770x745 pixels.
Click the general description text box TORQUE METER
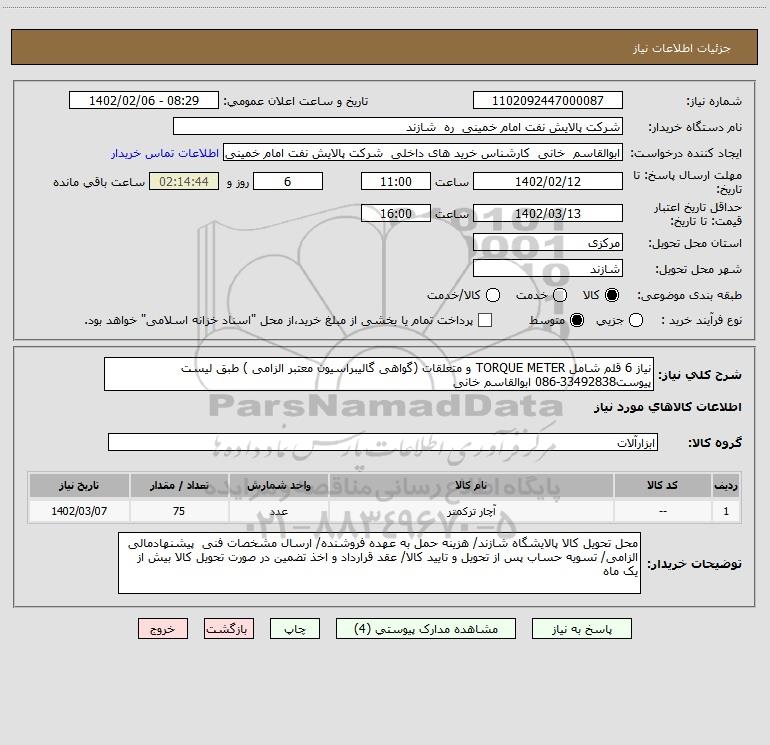pyautogui.click(x=379, y=374)
